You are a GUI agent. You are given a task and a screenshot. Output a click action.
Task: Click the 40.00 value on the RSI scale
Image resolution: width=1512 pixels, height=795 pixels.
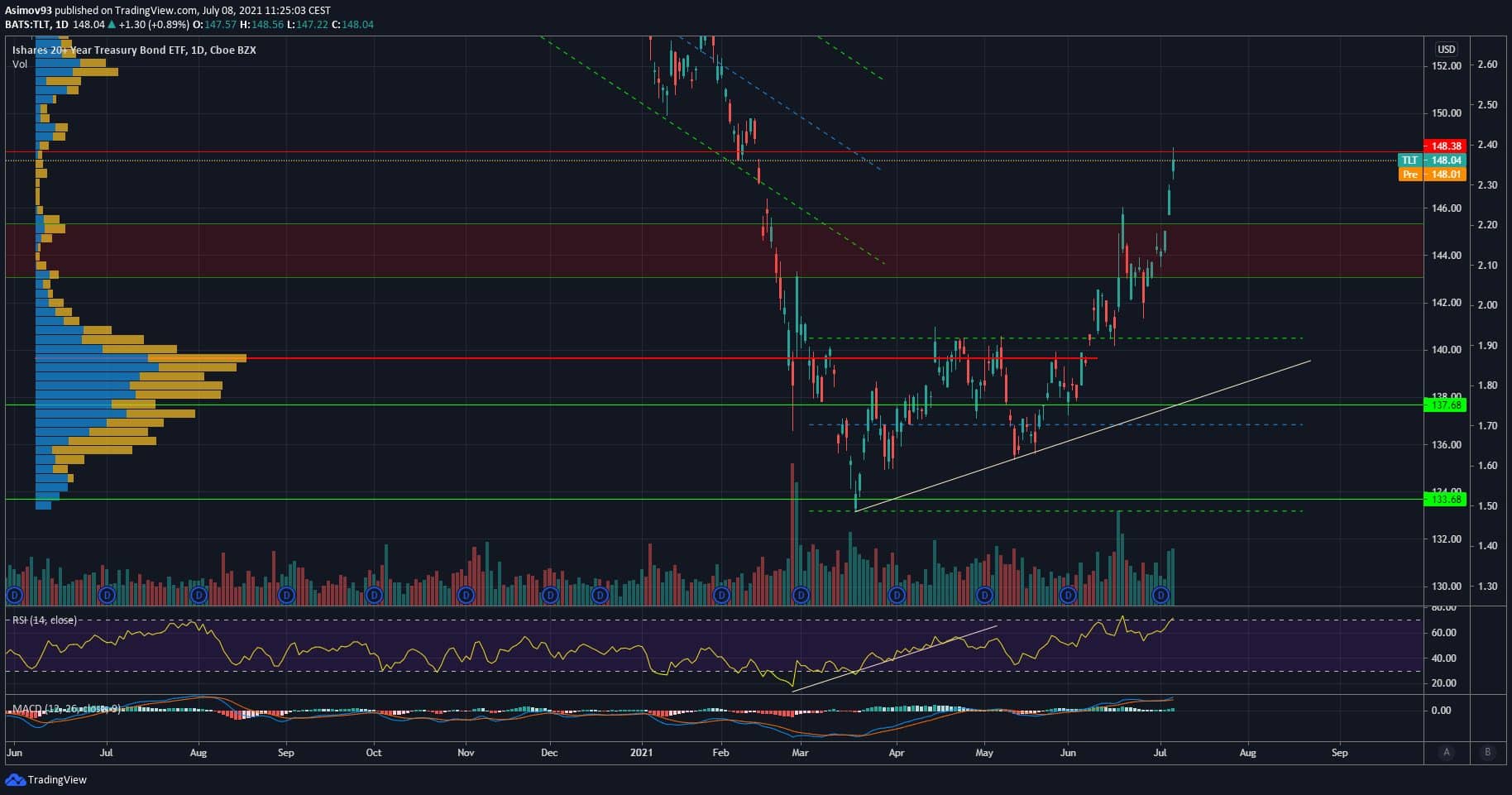tap(1444, 659)
